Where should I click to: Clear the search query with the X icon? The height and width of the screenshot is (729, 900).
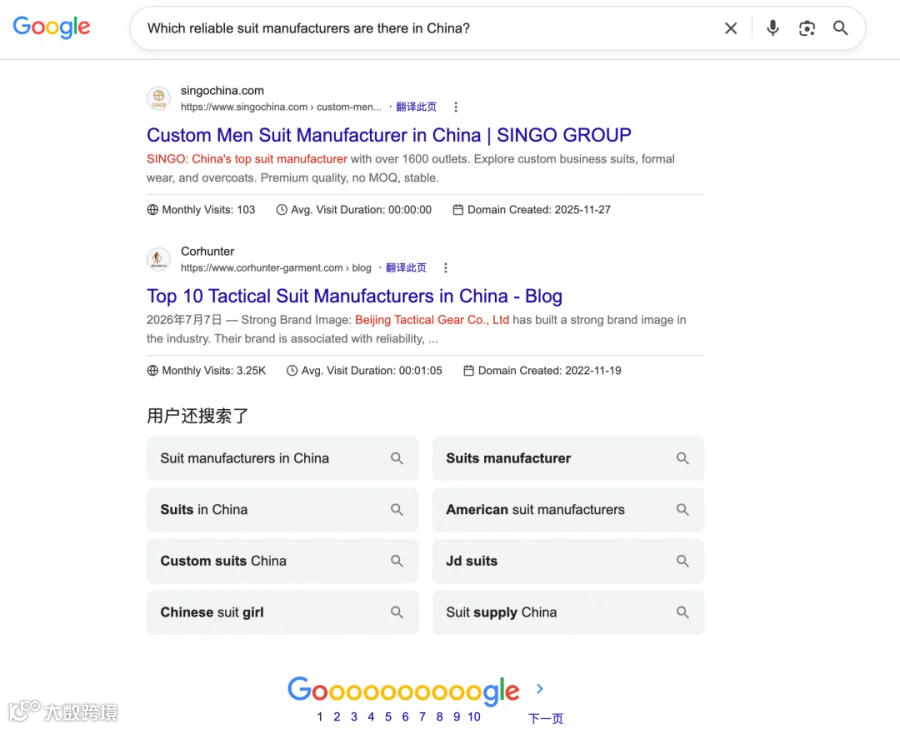pyautogui.click(x=731, y=28)
